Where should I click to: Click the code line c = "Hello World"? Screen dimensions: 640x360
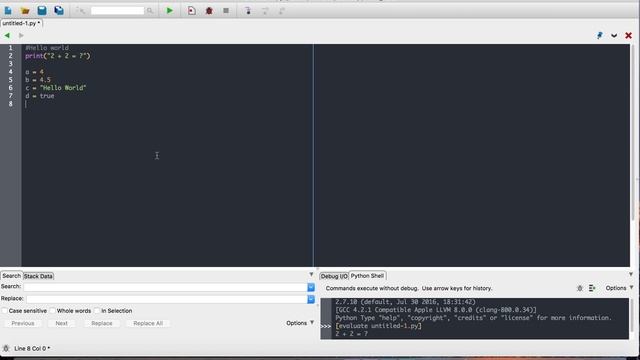coord(56,88)
